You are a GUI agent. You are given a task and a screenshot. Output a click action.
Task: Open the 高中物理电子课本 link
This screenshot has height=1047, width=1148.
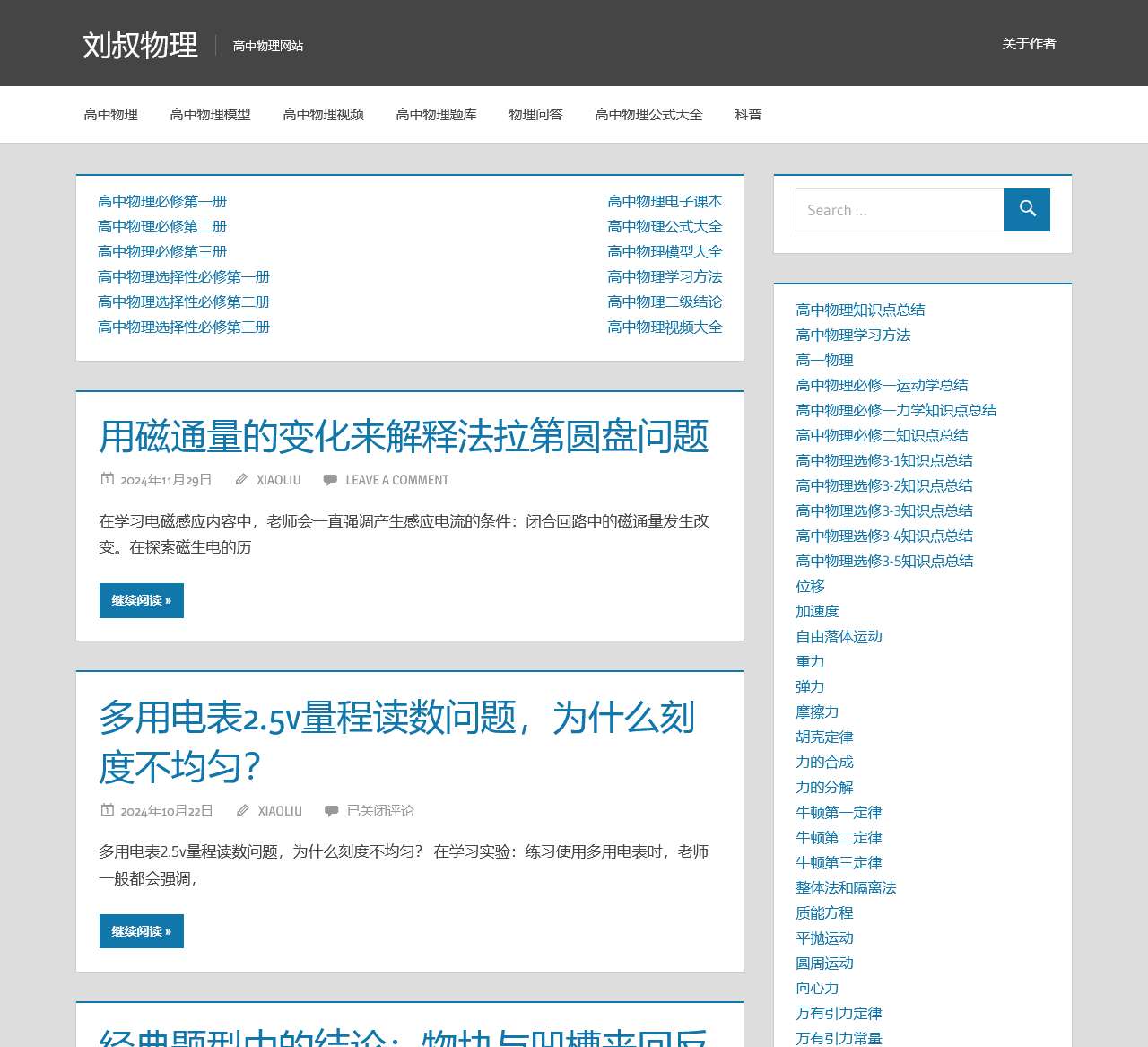(x=665, y=201)
